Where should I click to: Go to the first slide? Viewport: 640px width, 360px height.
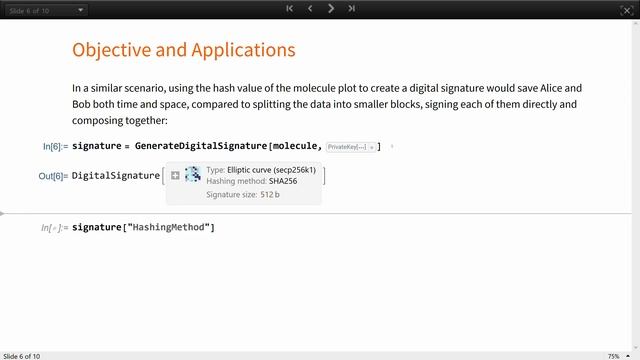[289, 9]
